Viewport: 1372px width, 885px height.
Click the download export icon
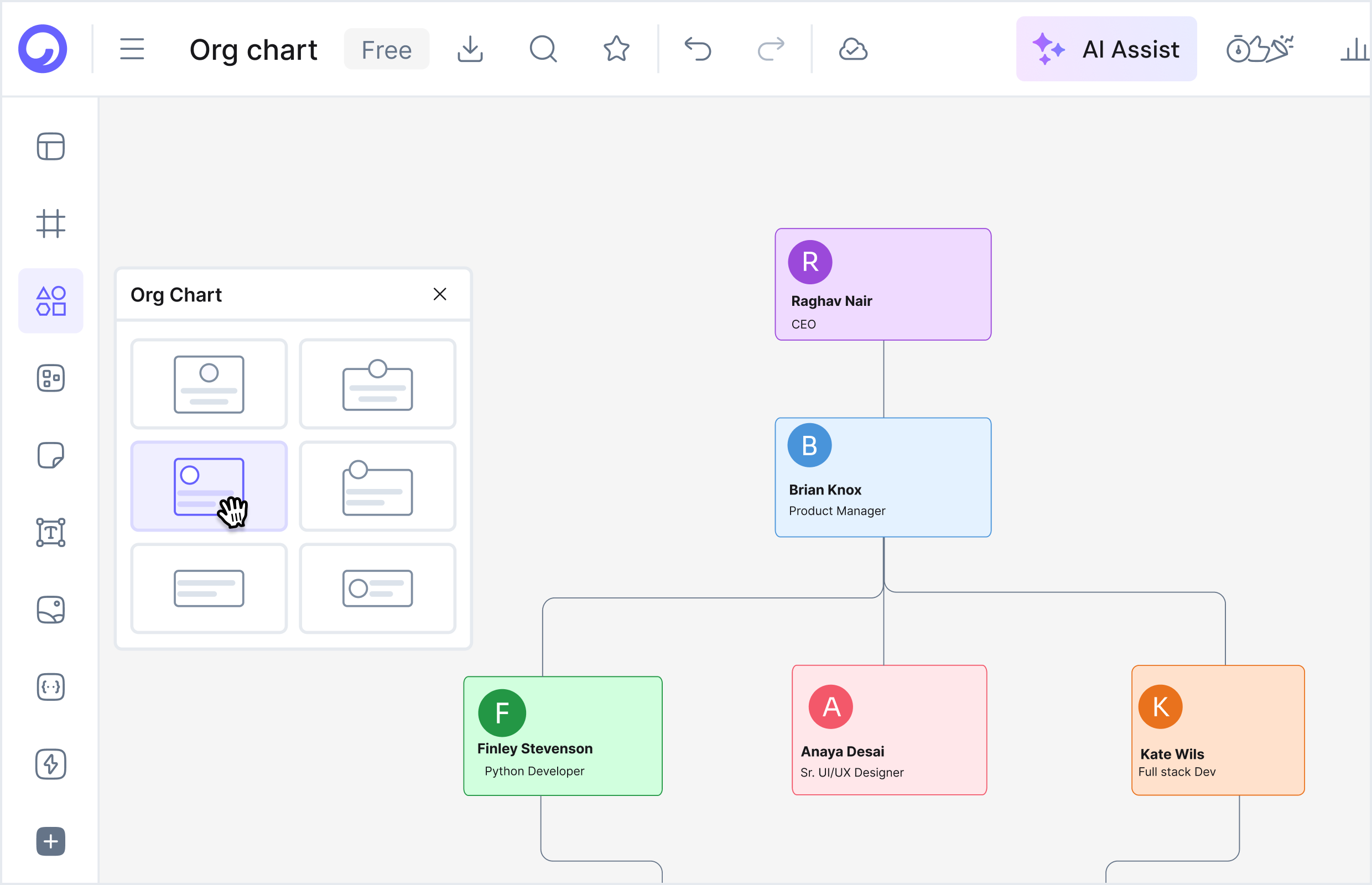470,49
